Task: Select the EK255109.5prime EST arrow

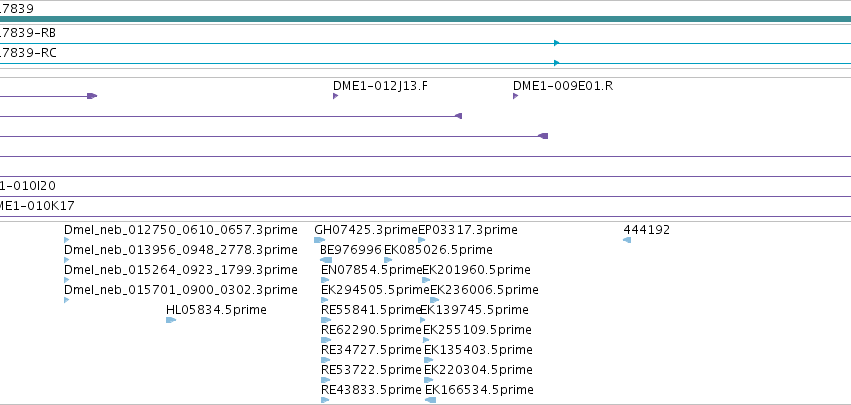Action: (426, 340)
